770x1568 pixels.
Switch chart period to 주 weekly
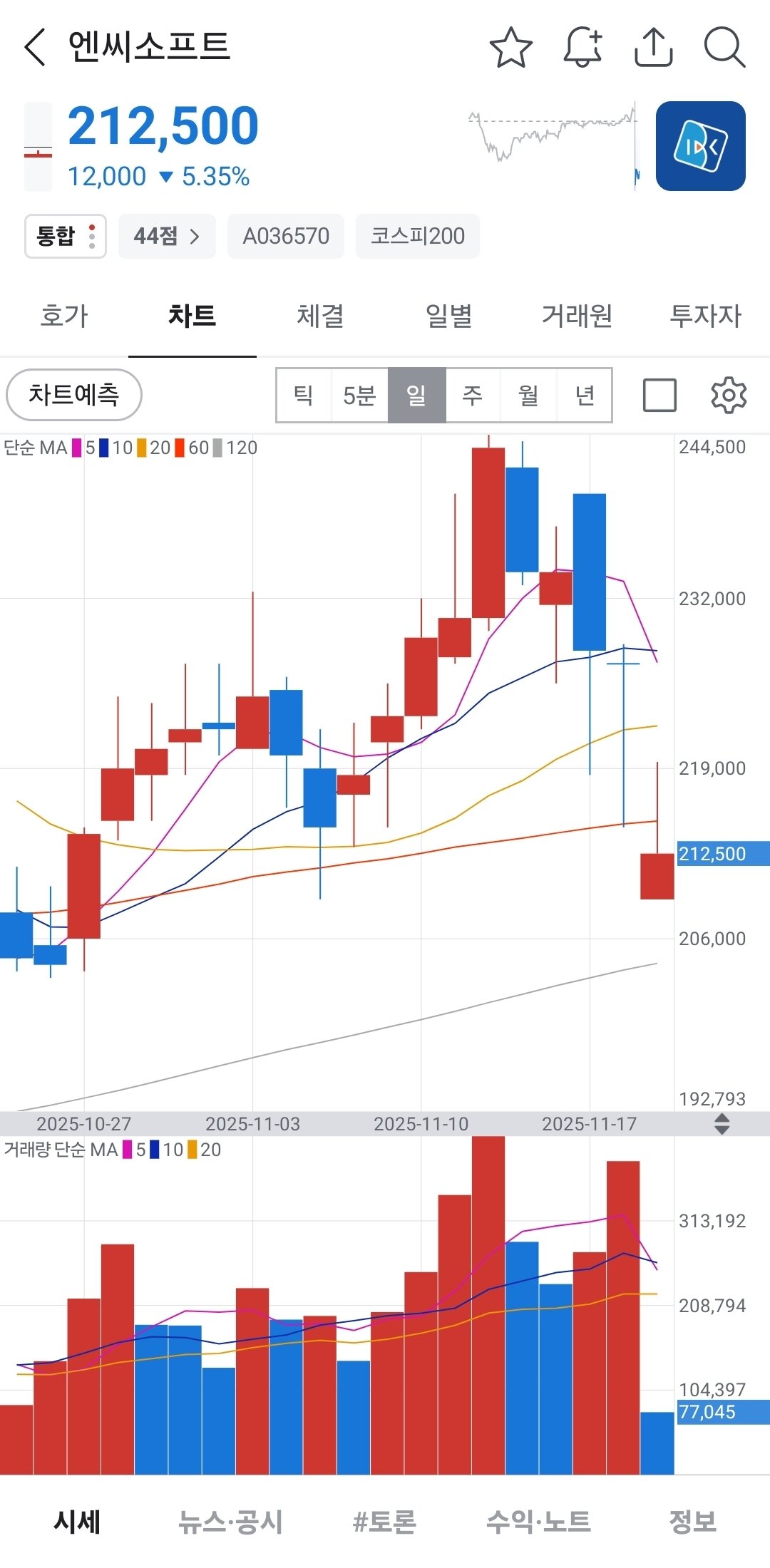(x=473, y=396)
